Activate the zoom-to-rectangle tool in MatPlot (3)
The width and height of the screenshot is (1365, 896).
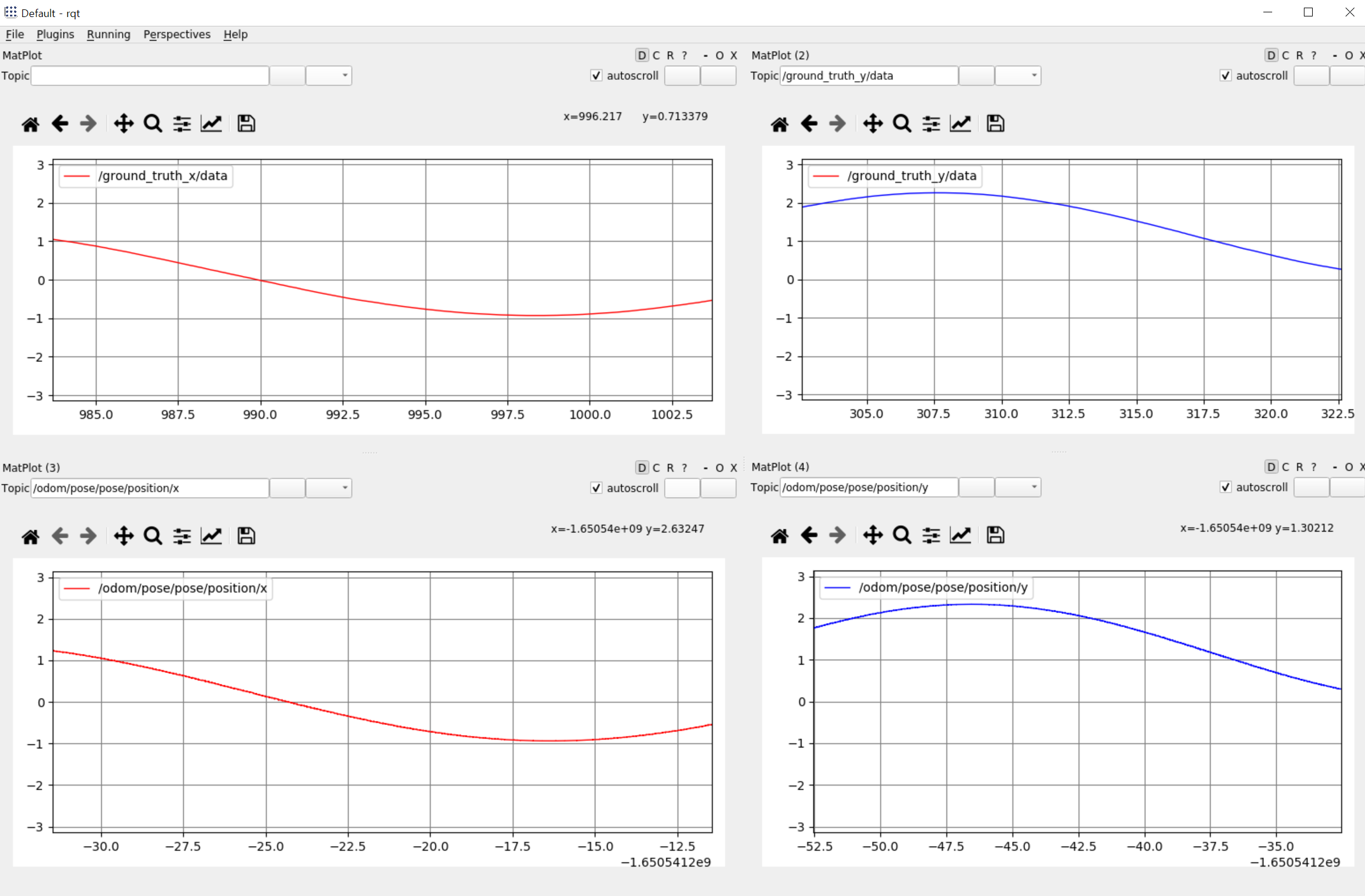pyautogui.click(x=152, y=535)
